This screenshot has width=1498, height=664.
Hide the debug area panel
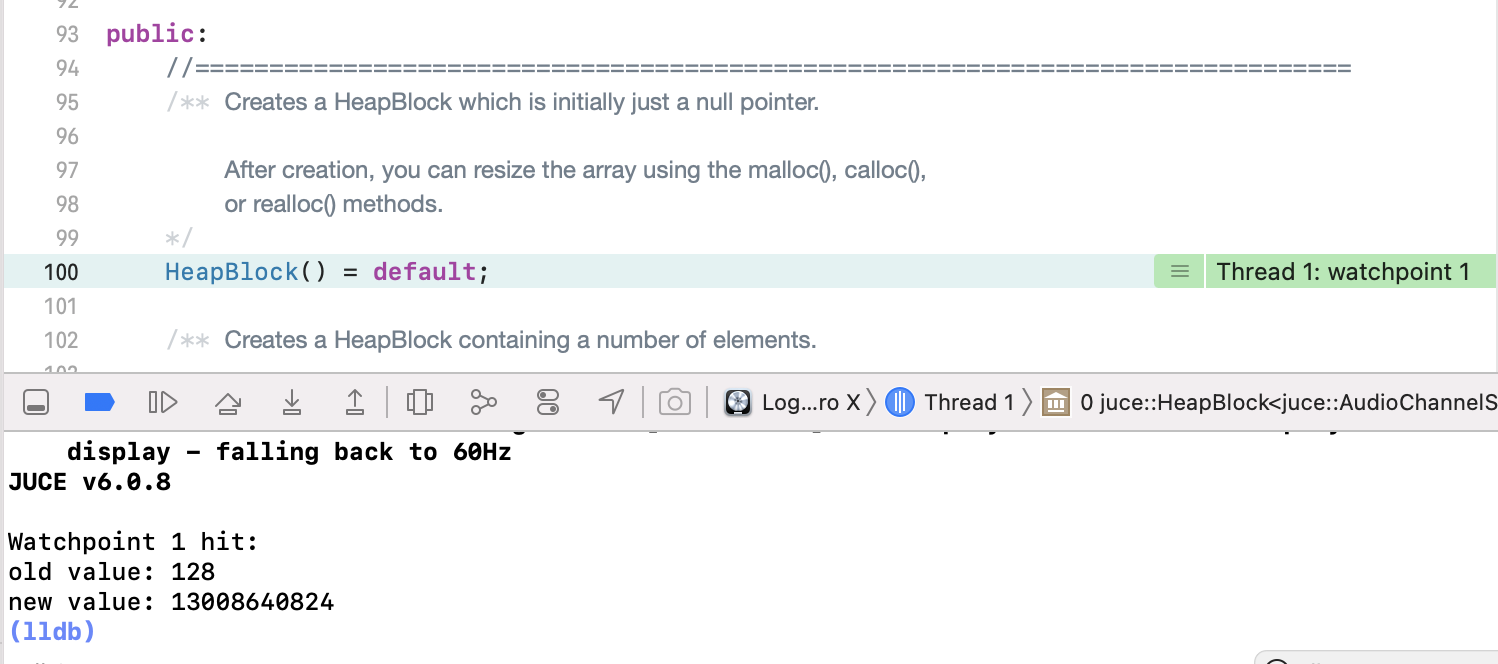point(37,403)
